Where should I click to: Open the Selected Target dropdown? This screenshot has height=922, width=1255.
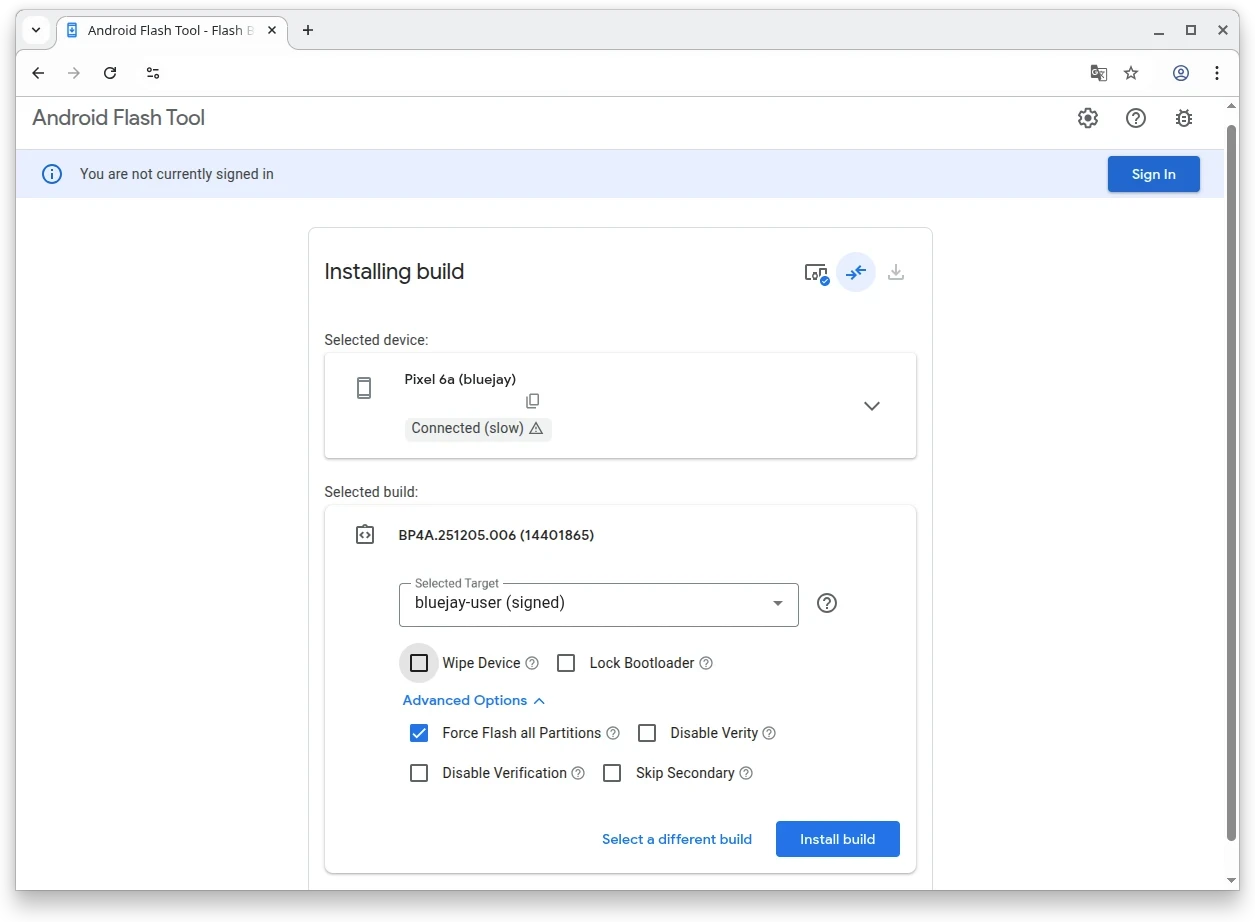click(598, 604)
